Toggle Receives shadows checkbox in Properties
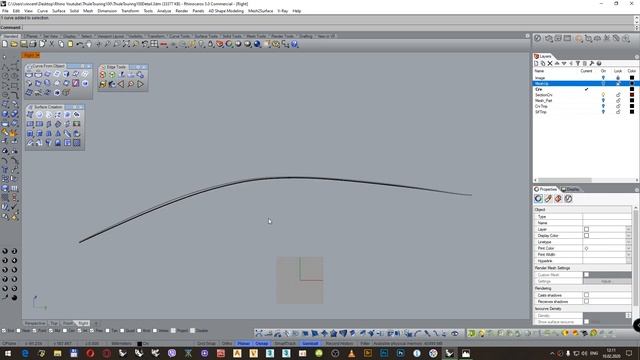The height and width of the screenshot is (360, 640). (x=586, y=301)
